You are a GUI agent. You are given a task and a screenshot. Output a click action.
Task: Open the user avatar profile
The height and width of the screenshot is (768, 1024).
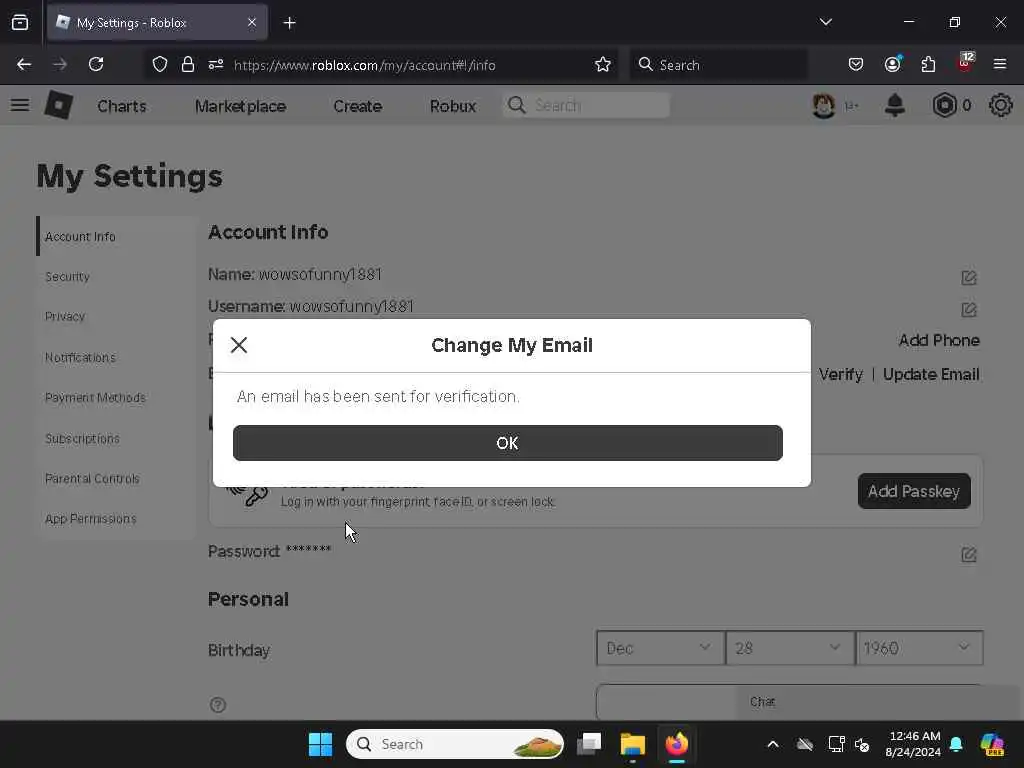click(x=824, y=105)
